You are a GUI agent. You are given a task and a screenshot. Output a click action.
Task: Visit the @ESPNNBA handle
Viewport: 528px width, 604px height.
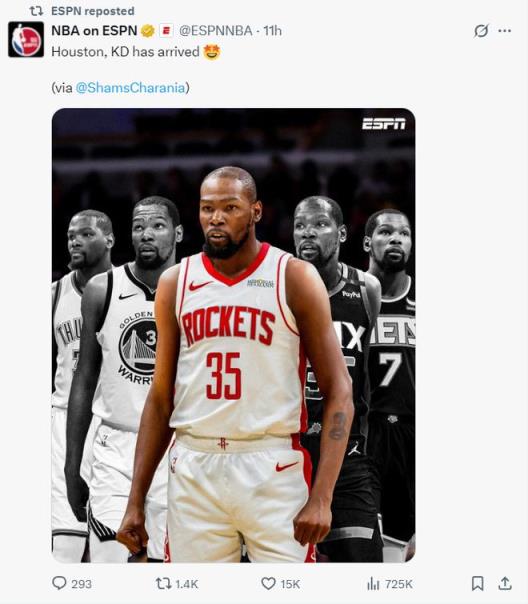pos(216,31)
